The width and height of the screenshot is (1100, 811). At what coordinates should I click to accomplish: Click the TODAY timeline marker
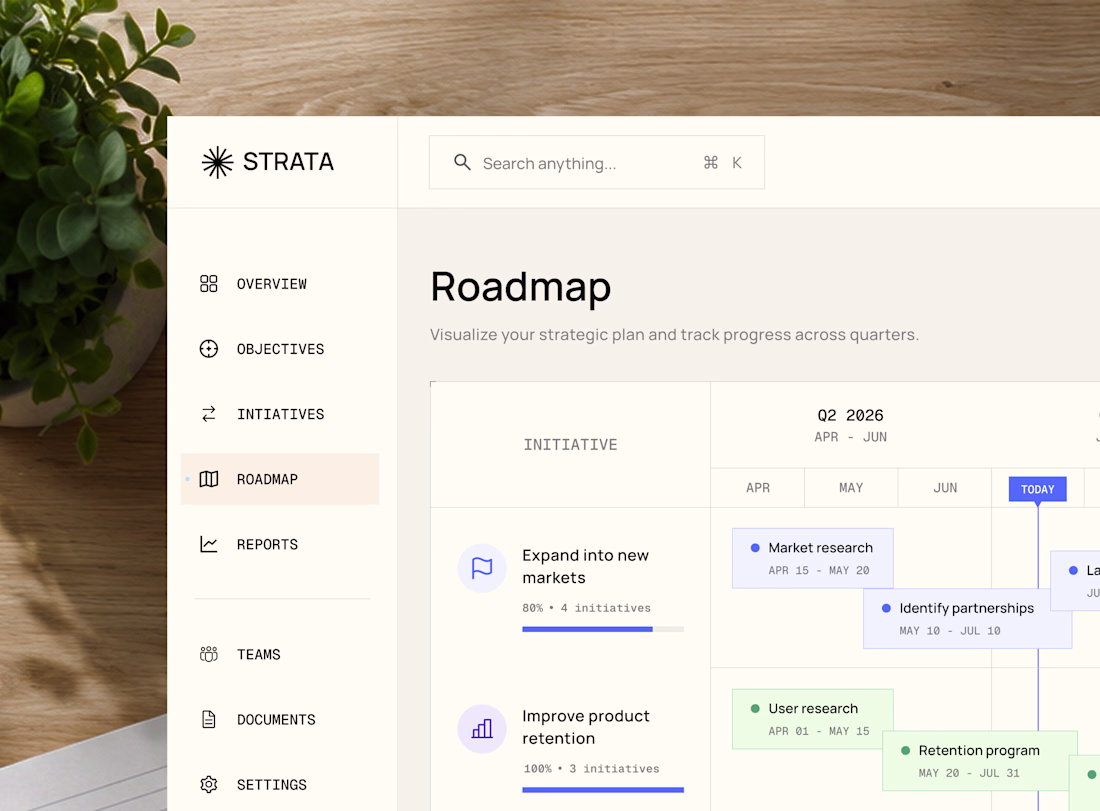[x=1038, y=489]
